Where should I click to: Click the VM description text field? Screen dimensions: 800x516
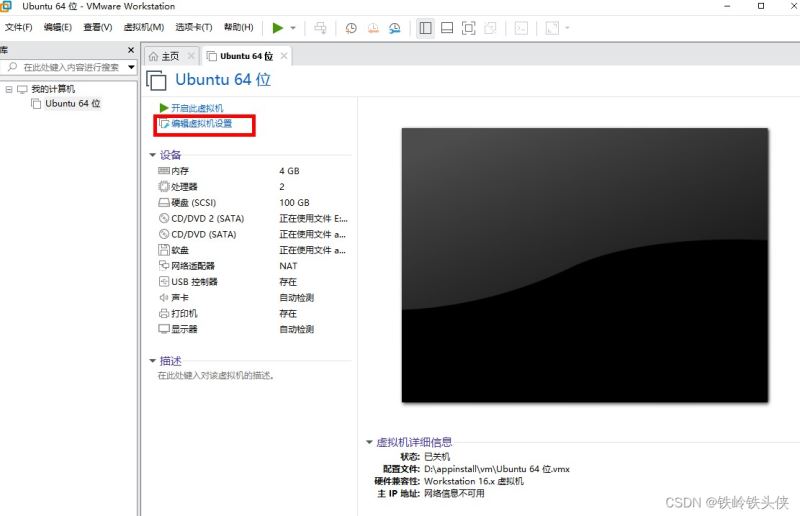point(216,376)
